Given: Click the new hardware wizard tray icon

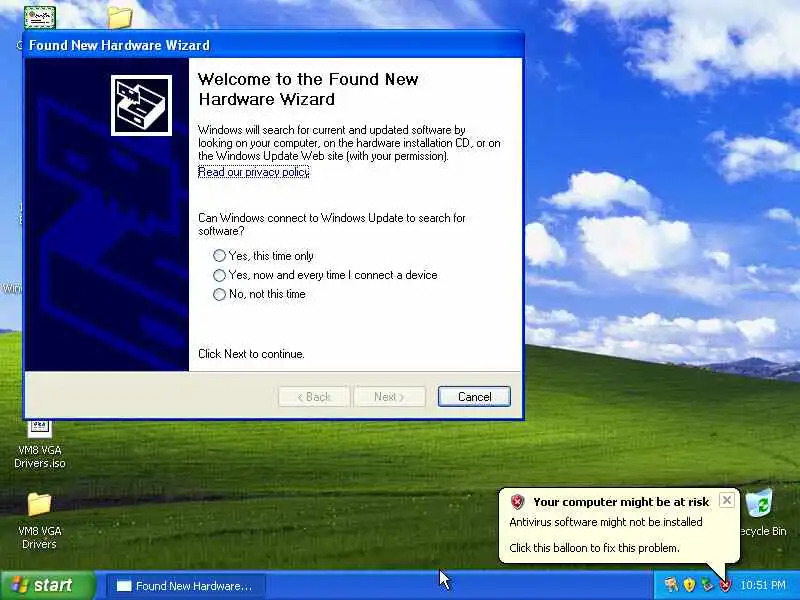Looking at the screenshot, I should click(671, 585).
